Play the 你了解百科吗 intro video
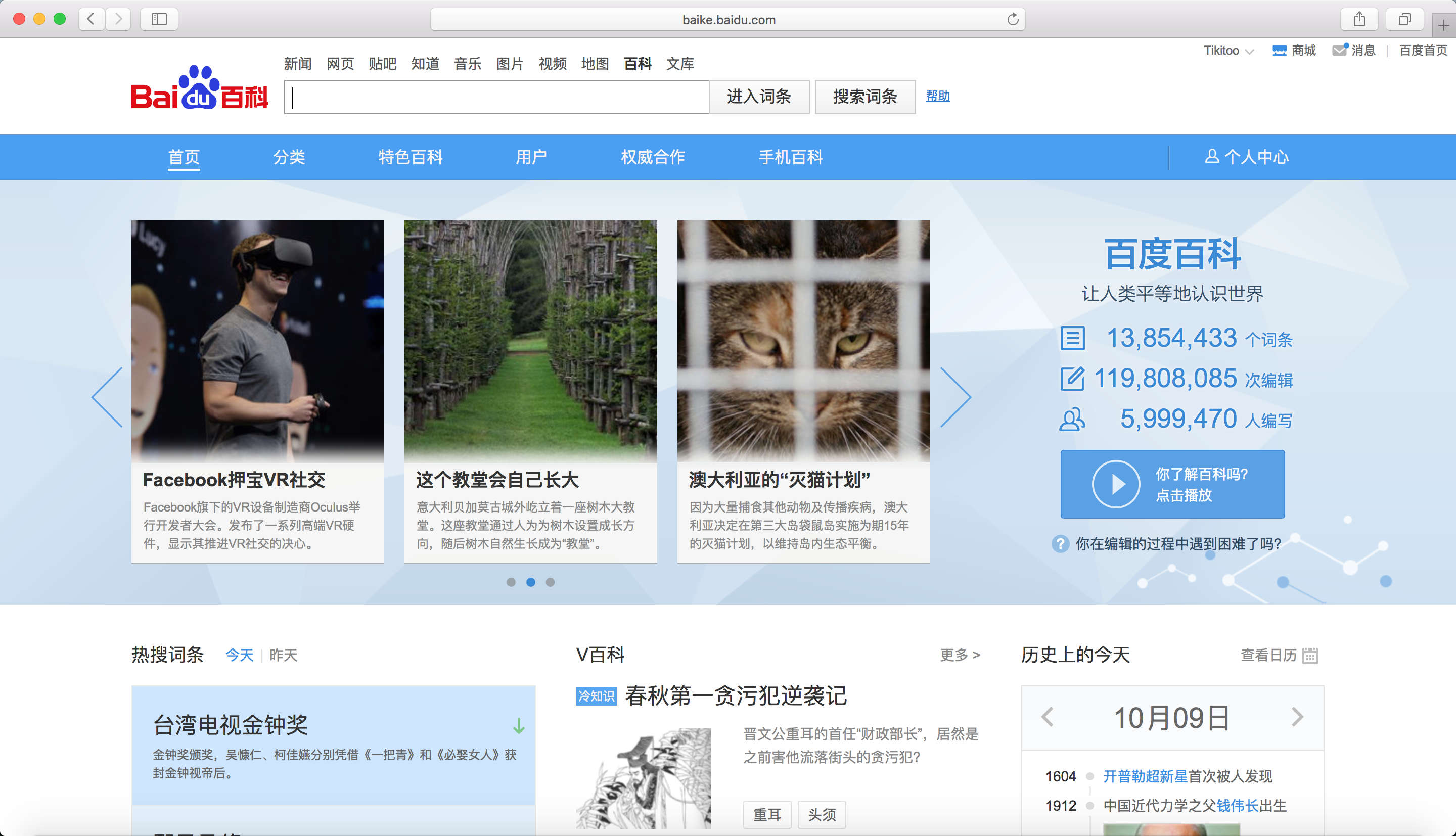 tap(1172, 484)
